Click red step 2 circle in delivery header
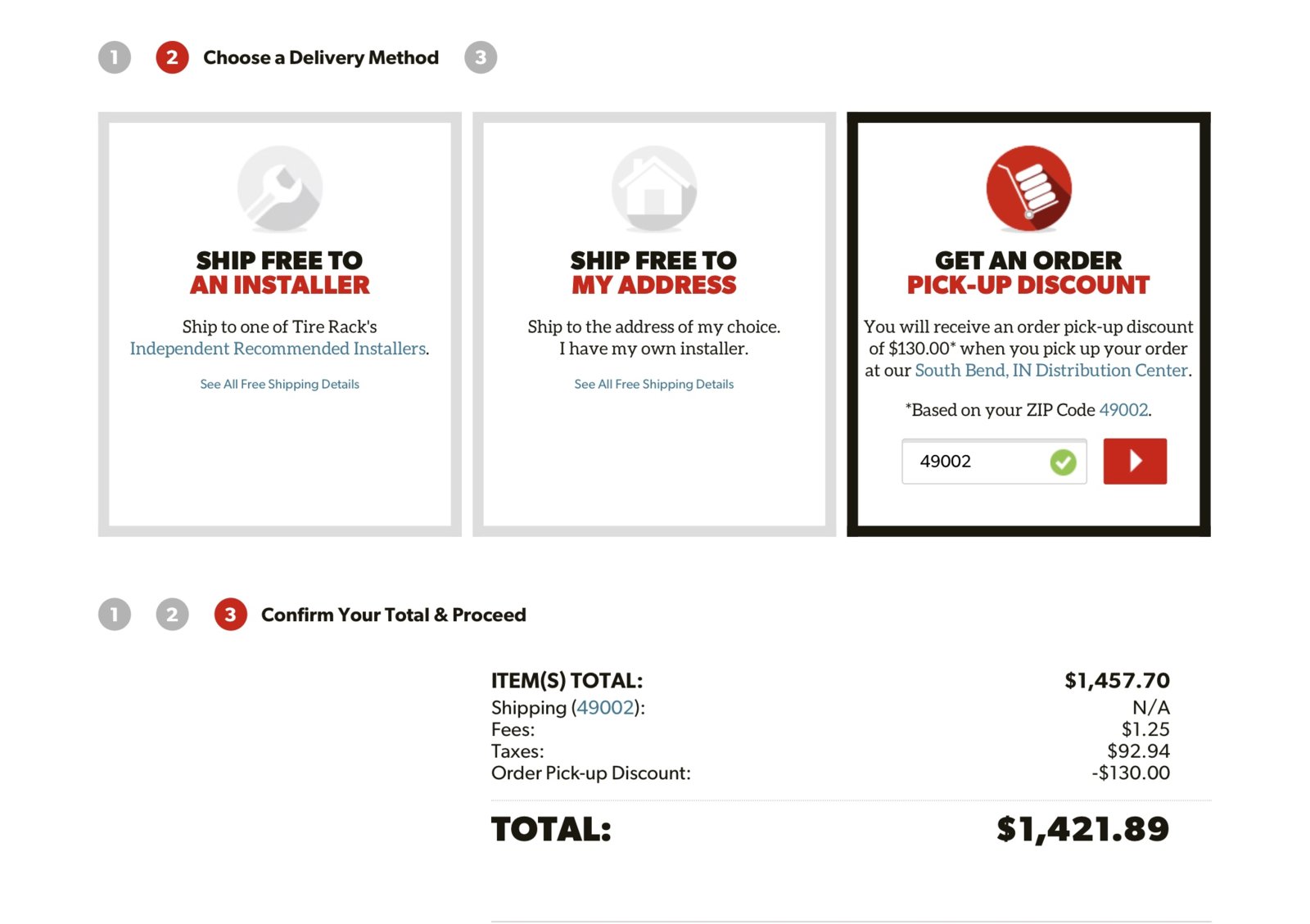This screenshot has width=1310, height=924. pos(172,57)
